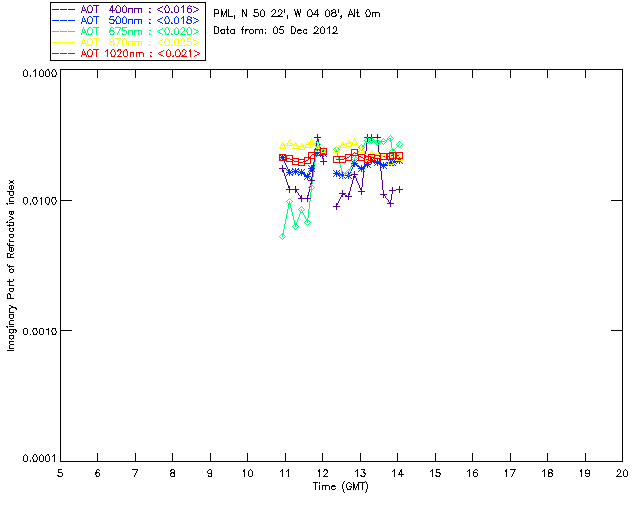
Task: Click x-axis tick label 19
Action: 585,473
